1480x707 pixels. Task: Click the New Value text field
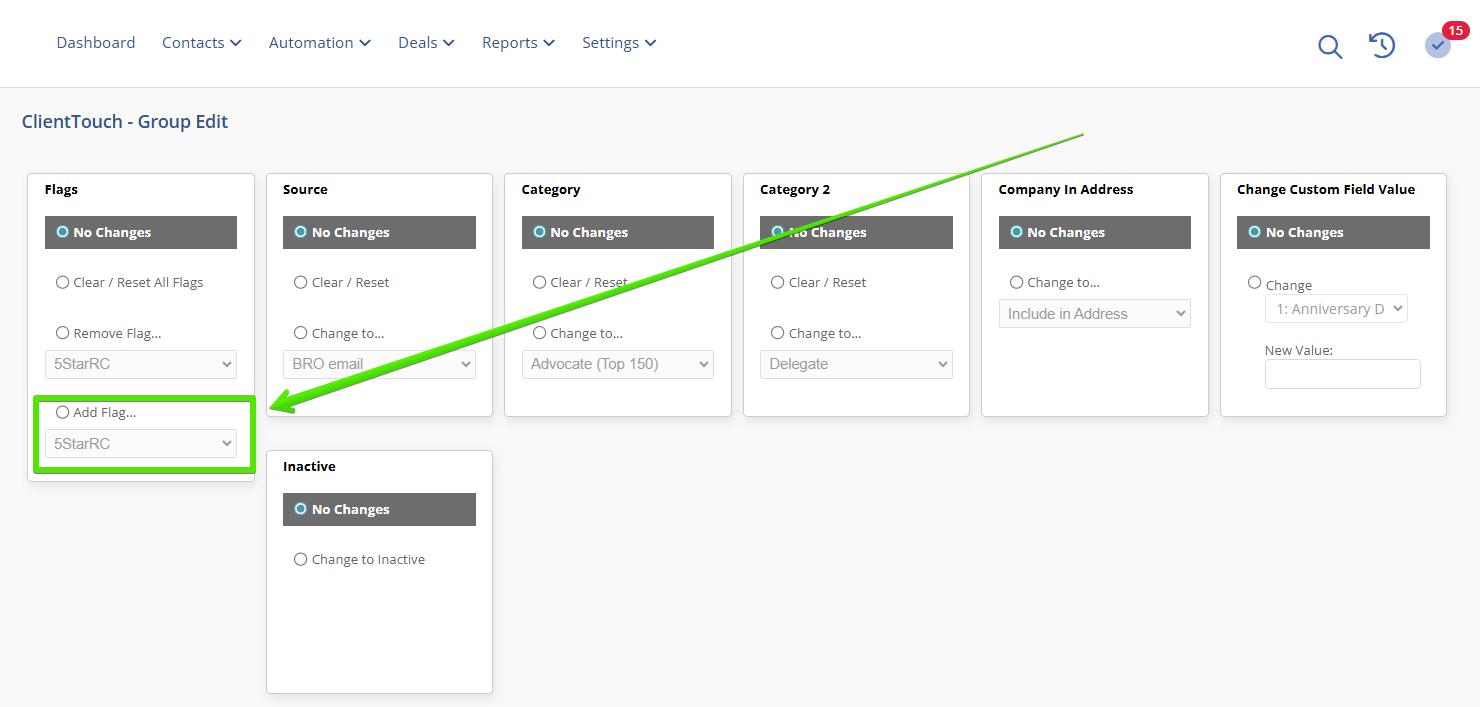[x=1342, y=374]
